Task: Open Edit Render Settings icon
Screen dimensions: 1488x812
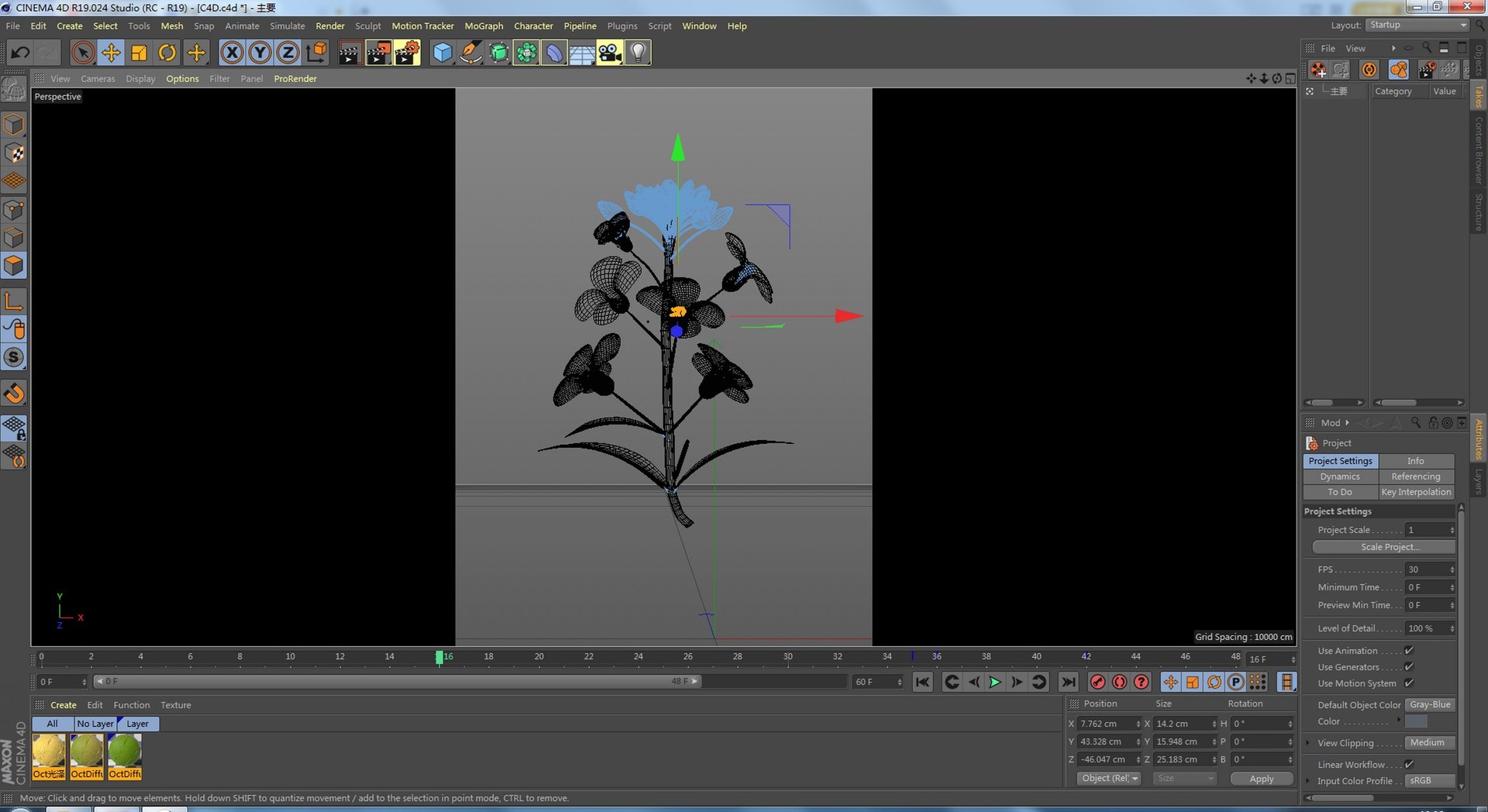Action: coord(407,53)
